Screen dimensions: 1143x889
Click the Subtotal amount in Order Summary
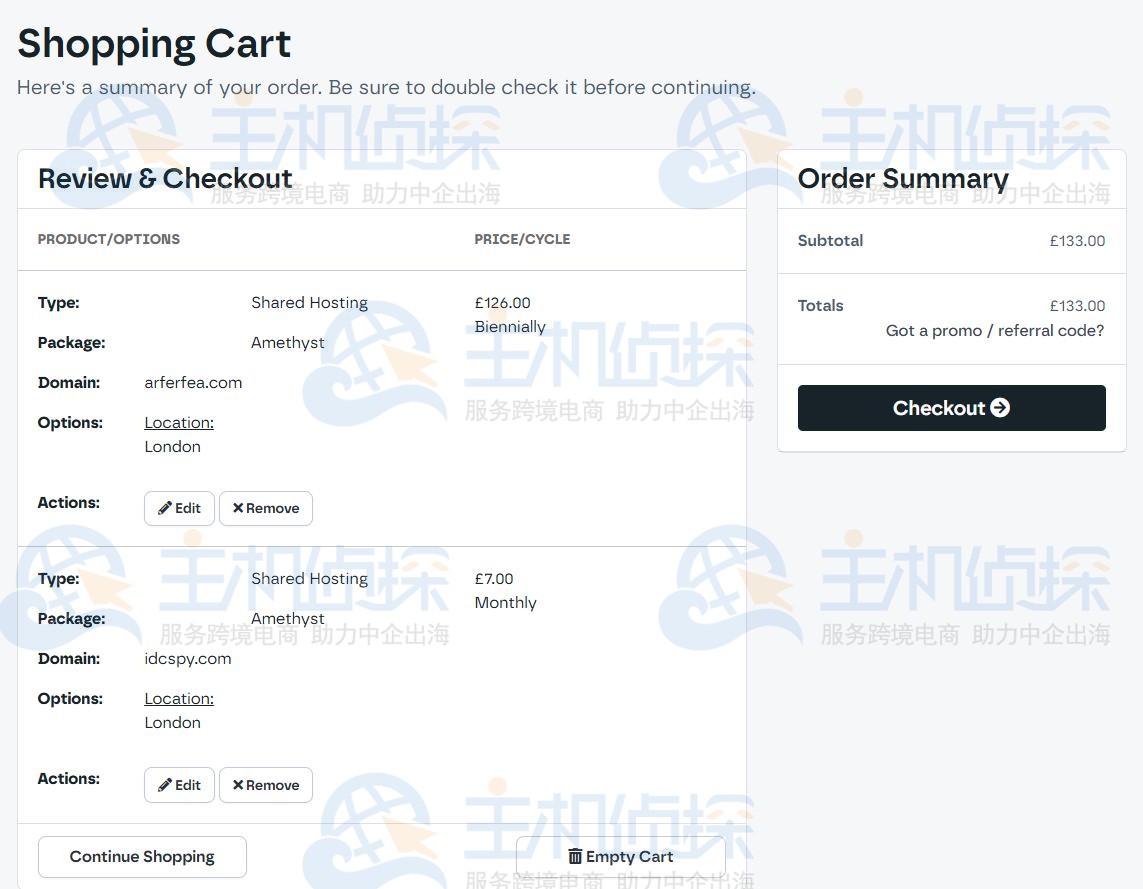1077,241
